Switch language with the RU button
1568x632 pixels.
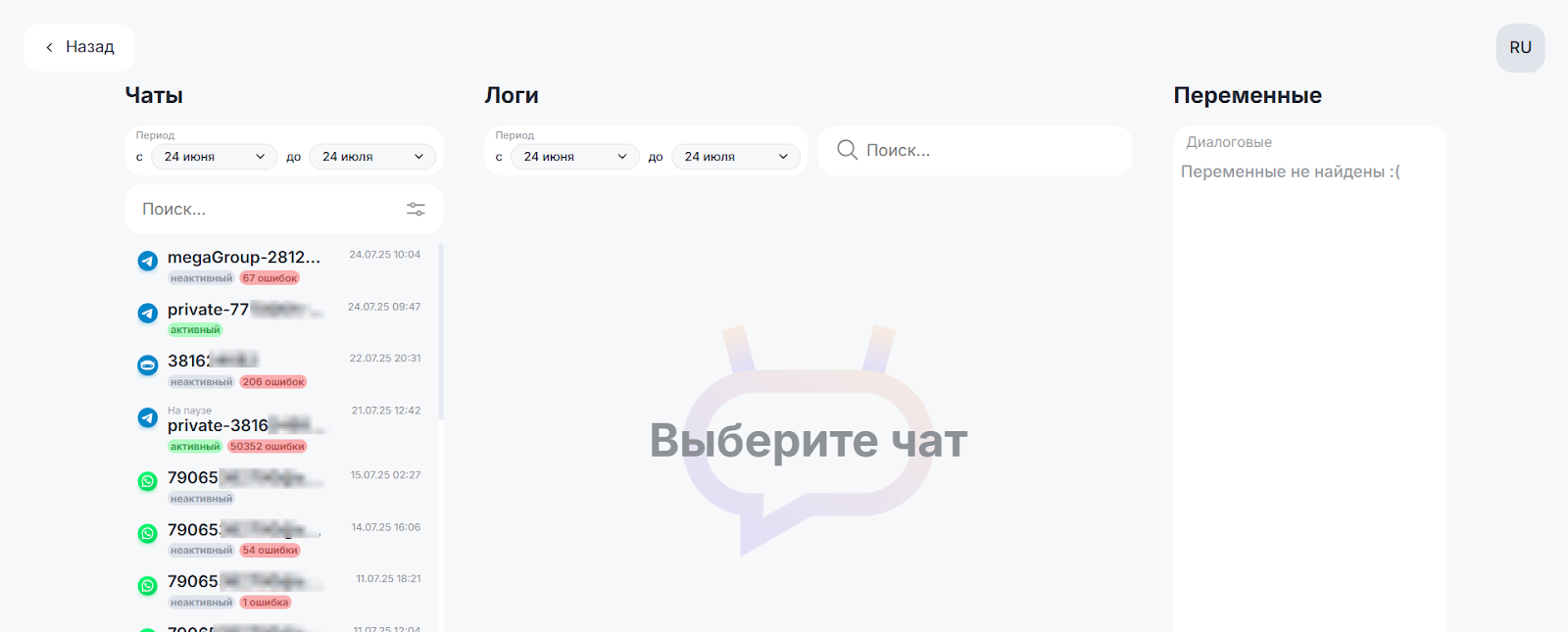pyautogui.click(x=1520, y=48)
